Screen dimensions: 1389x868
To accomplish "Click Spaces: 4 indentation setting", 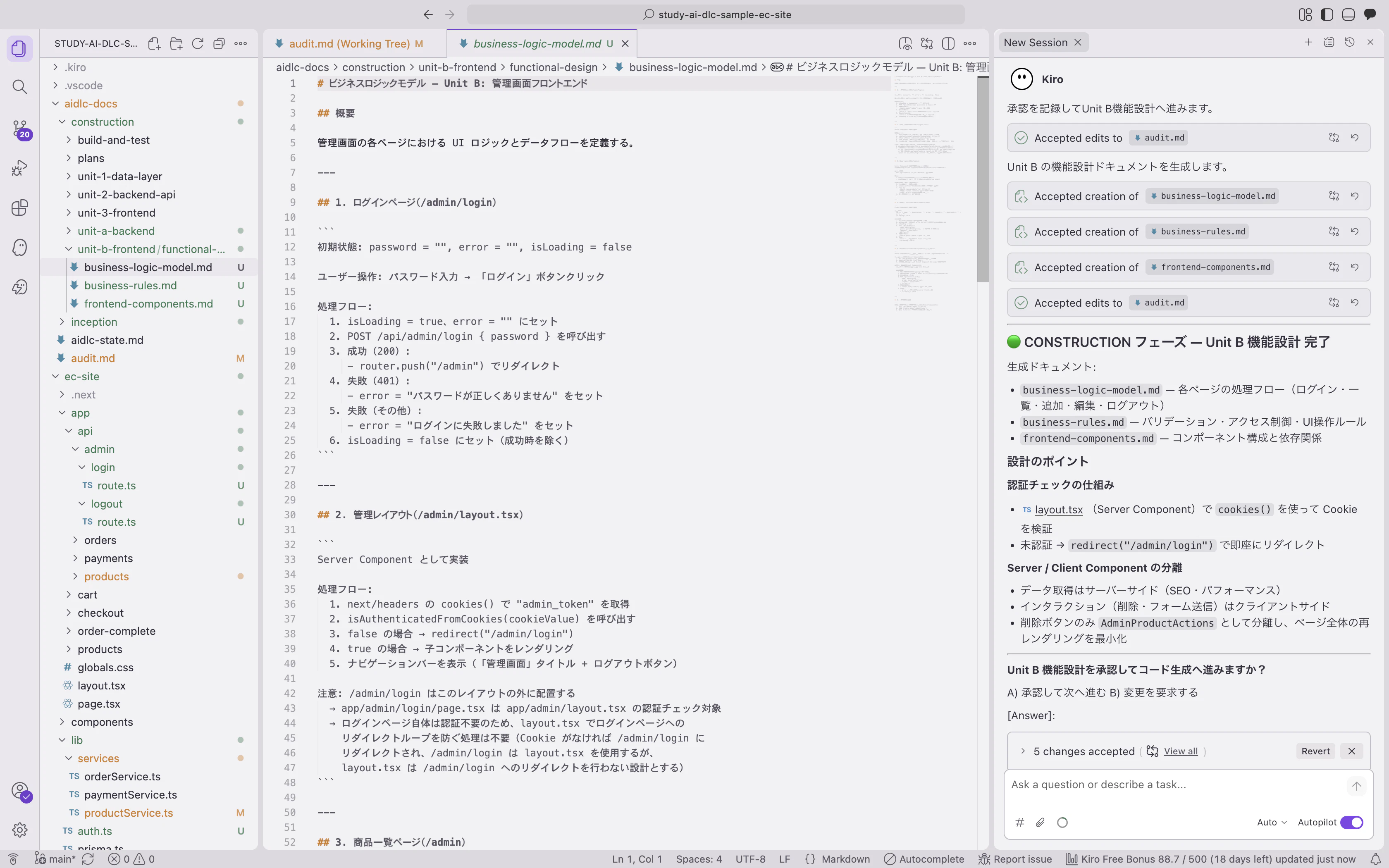I will (x=699, y=859).
